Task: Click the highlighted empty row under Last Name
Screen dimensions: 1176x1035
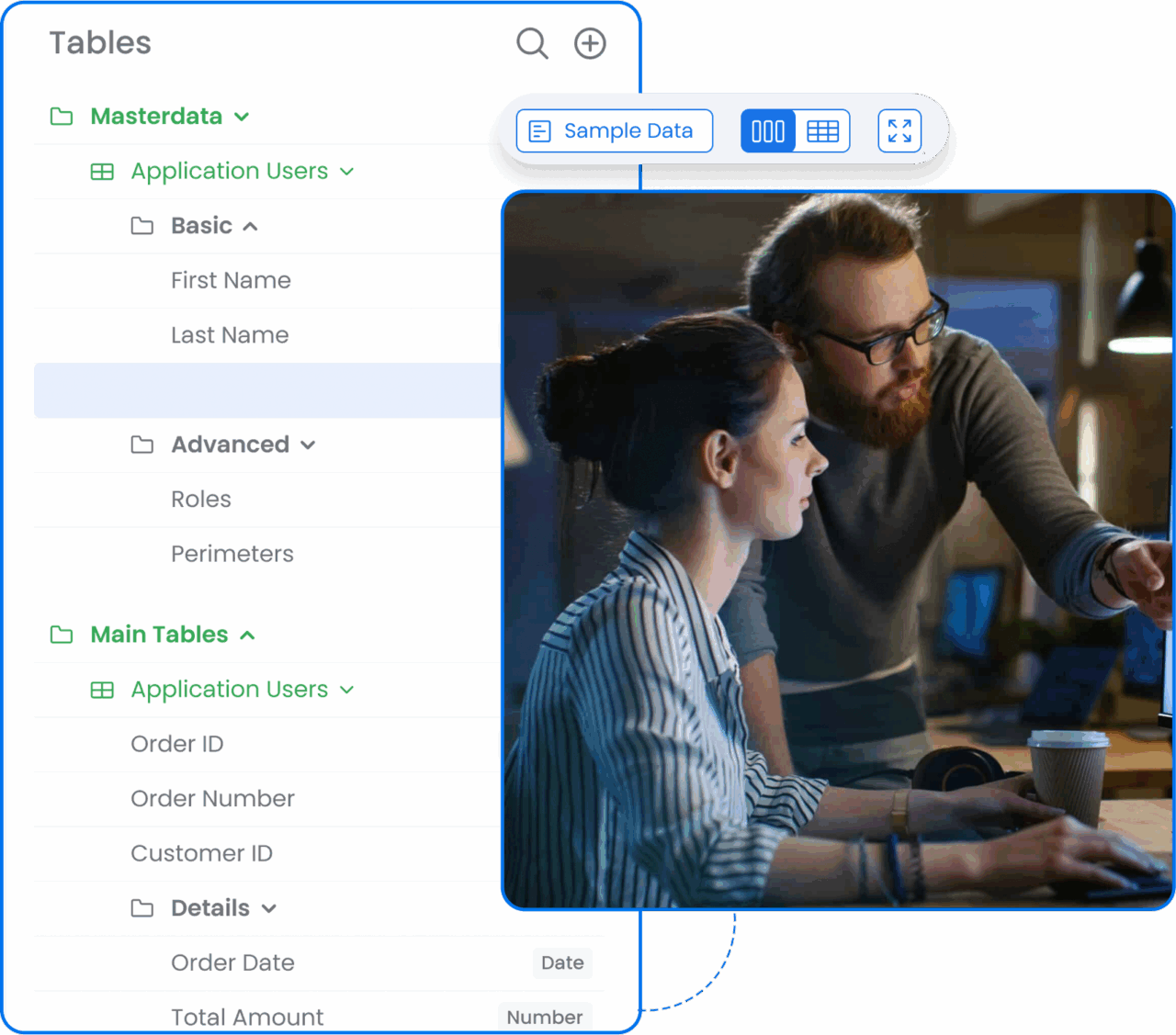Action: (266, 390)
